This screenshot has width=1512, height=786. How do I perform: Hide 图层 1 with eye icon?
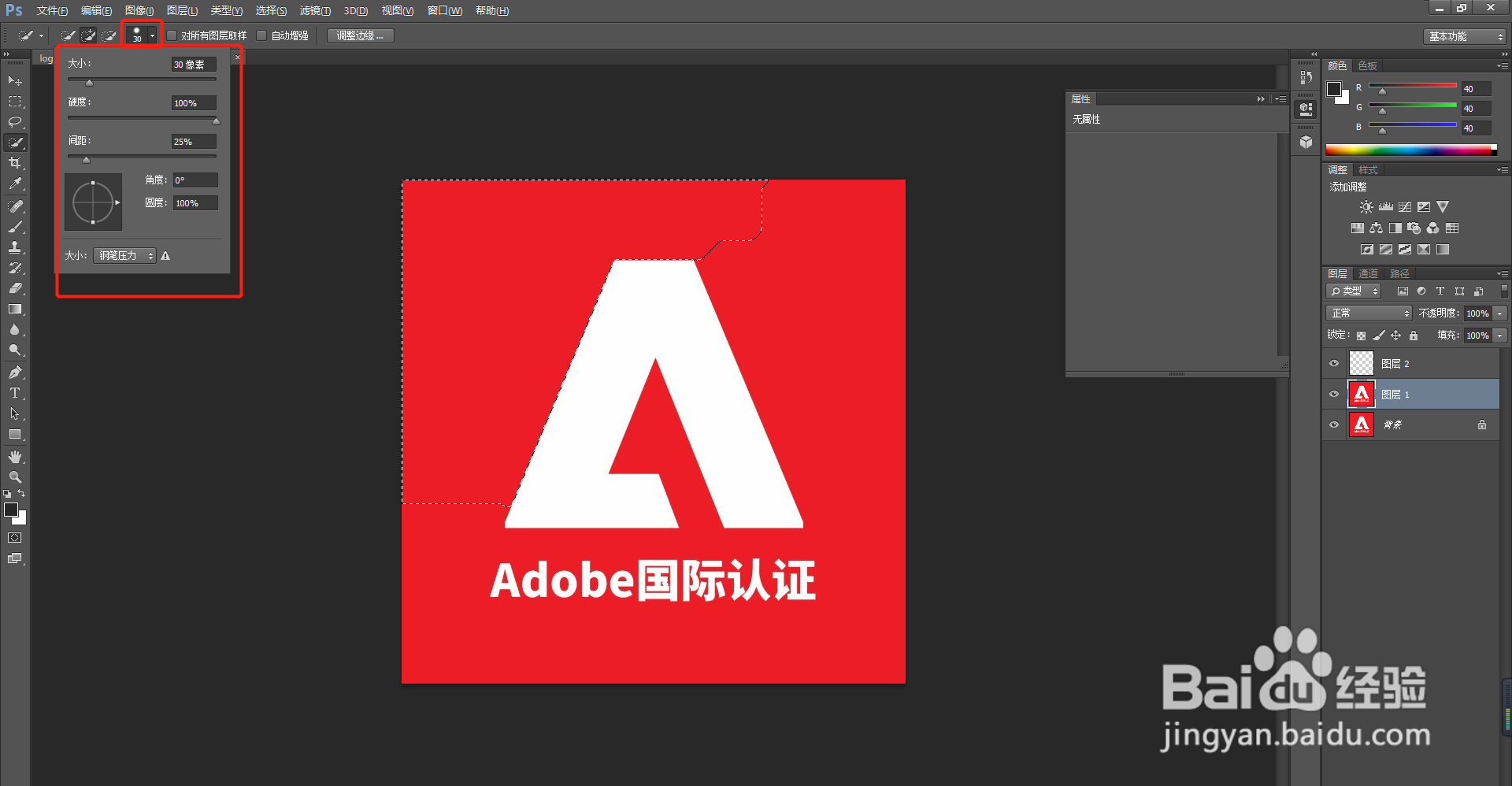click(x=1334, y=394)
